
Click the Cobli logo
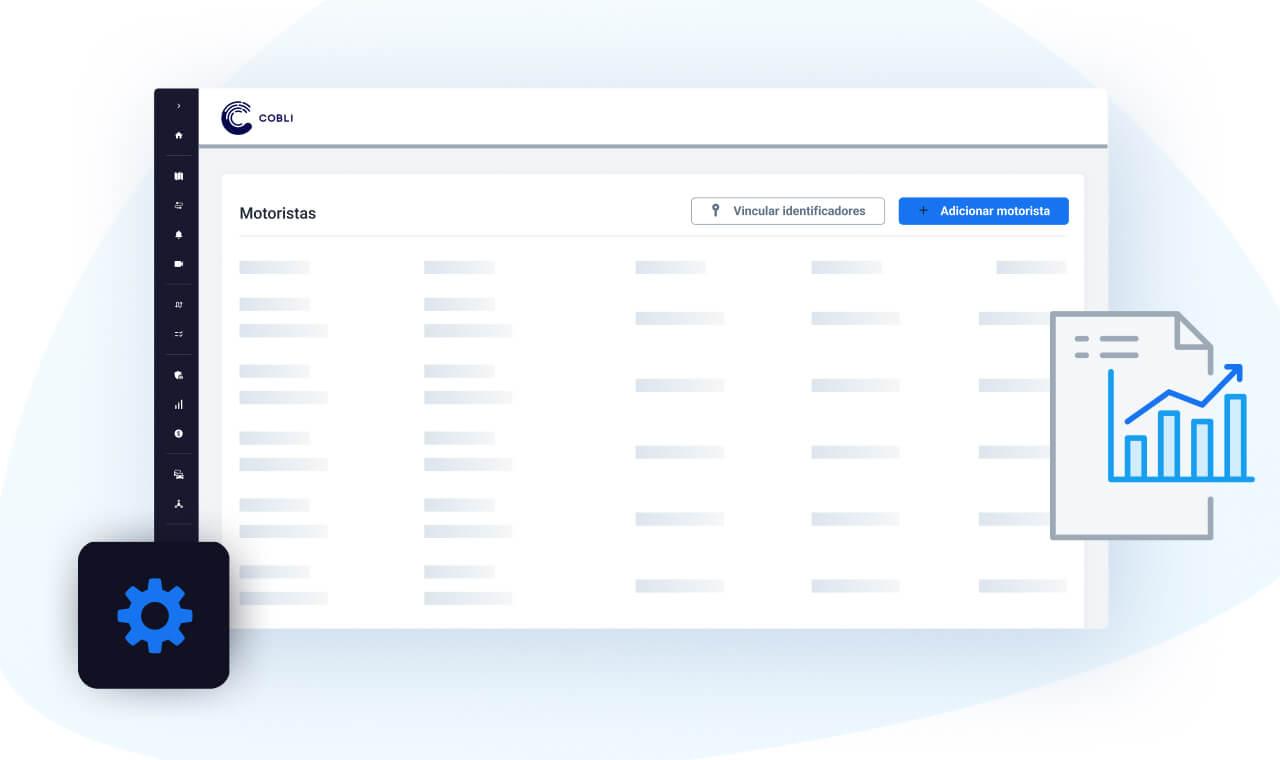point(257,118)
